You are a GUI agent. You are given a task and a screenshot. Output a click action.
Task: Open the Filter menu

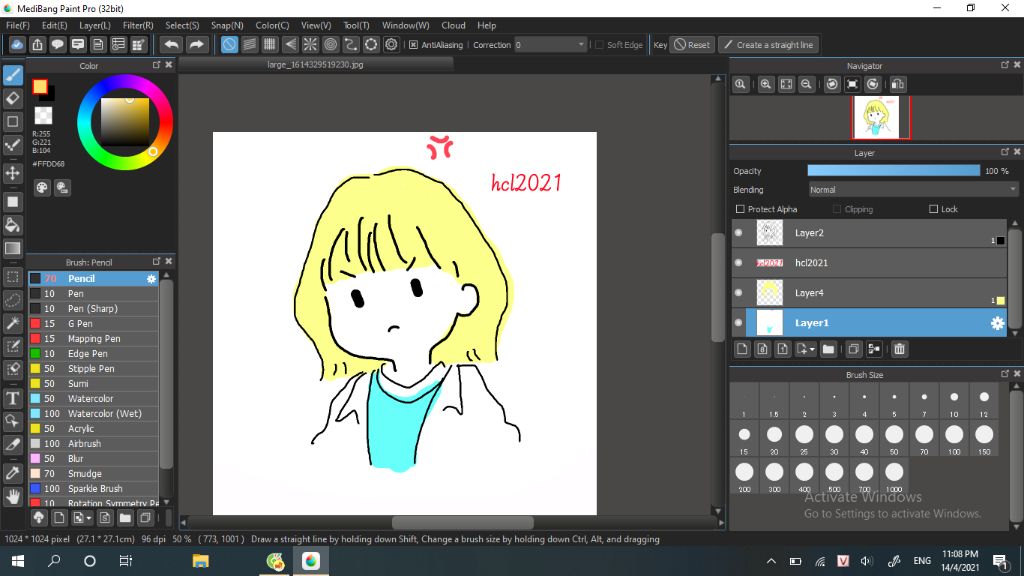138,25
